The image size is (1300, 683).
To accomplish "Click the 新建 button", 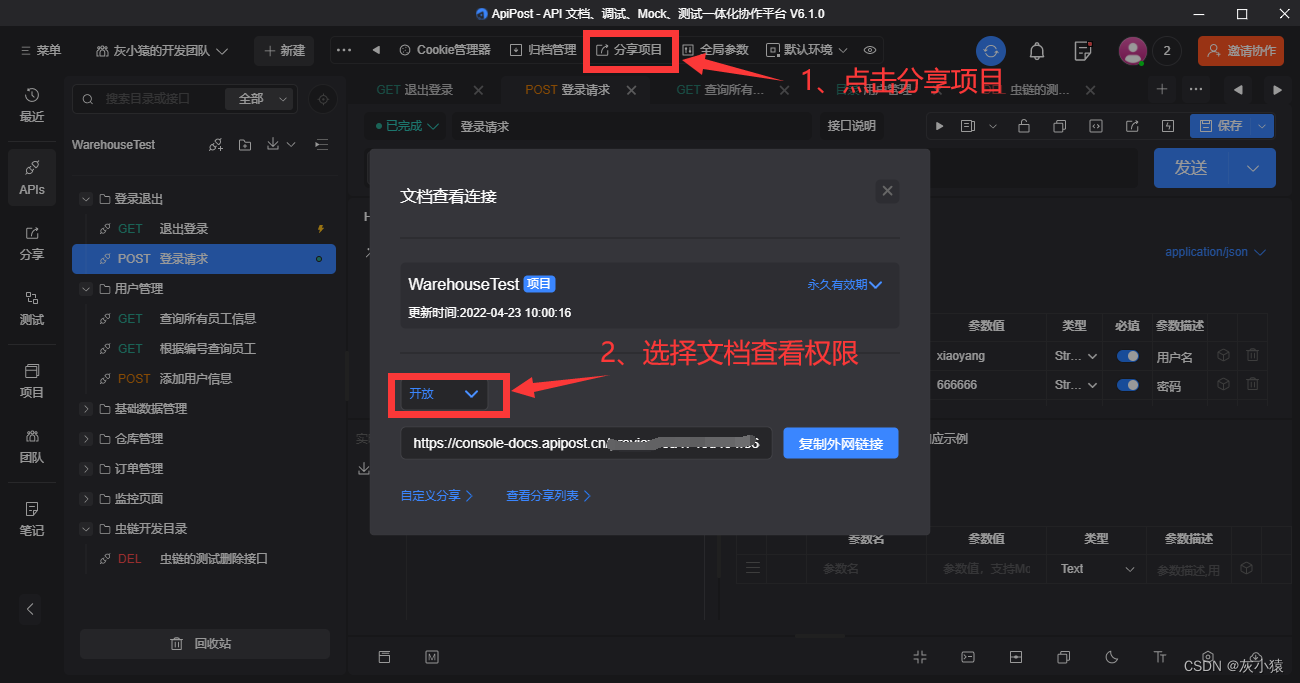I will point(284,50).
